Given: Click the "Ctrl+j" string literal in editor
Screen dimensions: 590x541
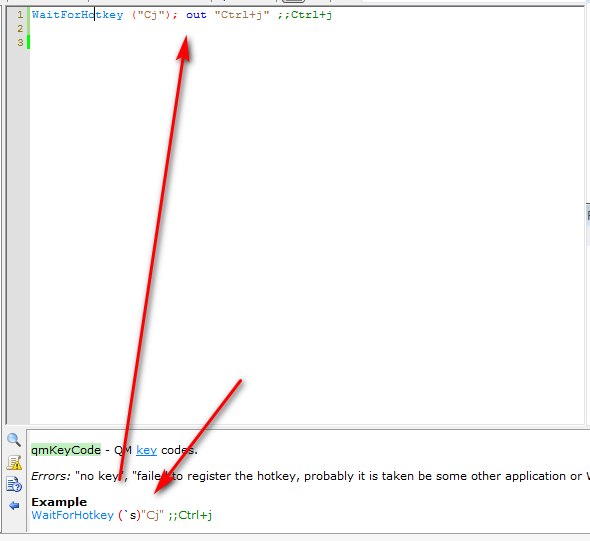Looking at the screenshot, I should pyautogui.click(x=242, y=15).
